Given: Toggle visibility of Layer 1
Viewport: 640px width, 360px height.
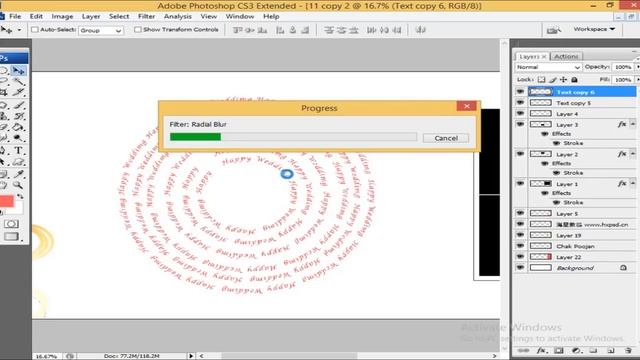Looking at the screenshot, I should coord(520,184).
